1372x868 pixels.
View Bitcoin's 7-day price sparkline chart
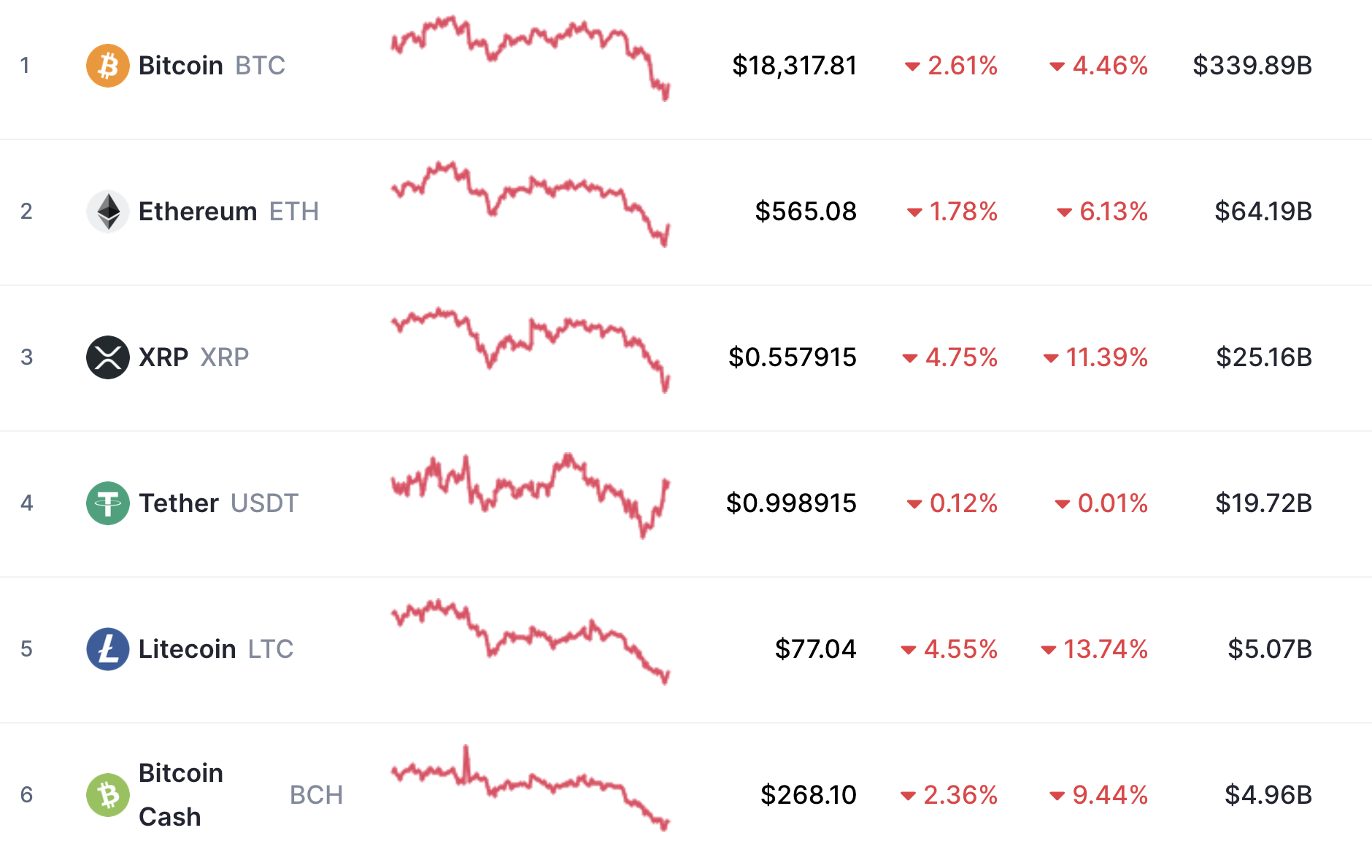pos(531,58)
